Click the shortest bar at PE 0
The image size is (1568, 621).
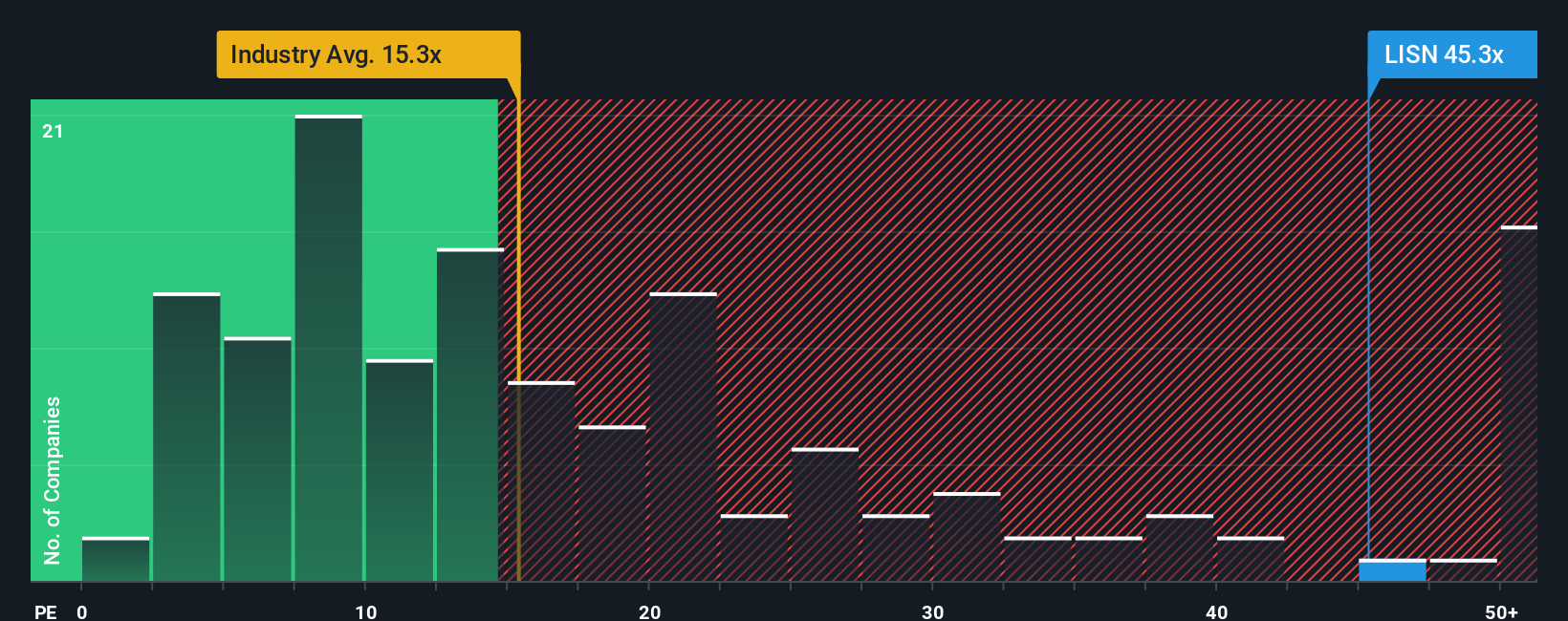116,560
